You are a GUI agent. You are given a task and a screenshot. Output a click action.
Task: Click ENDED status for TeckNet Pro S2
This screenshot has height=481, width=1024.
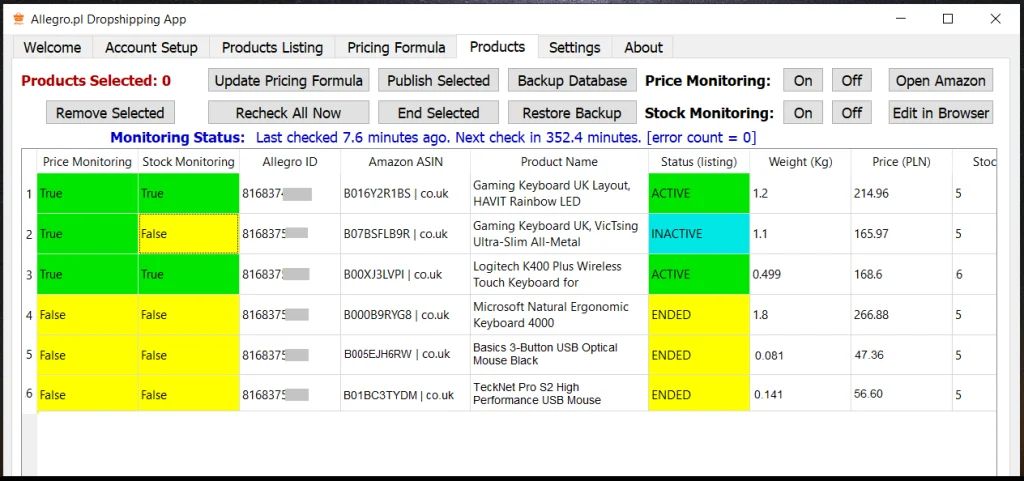pos(699,394)
